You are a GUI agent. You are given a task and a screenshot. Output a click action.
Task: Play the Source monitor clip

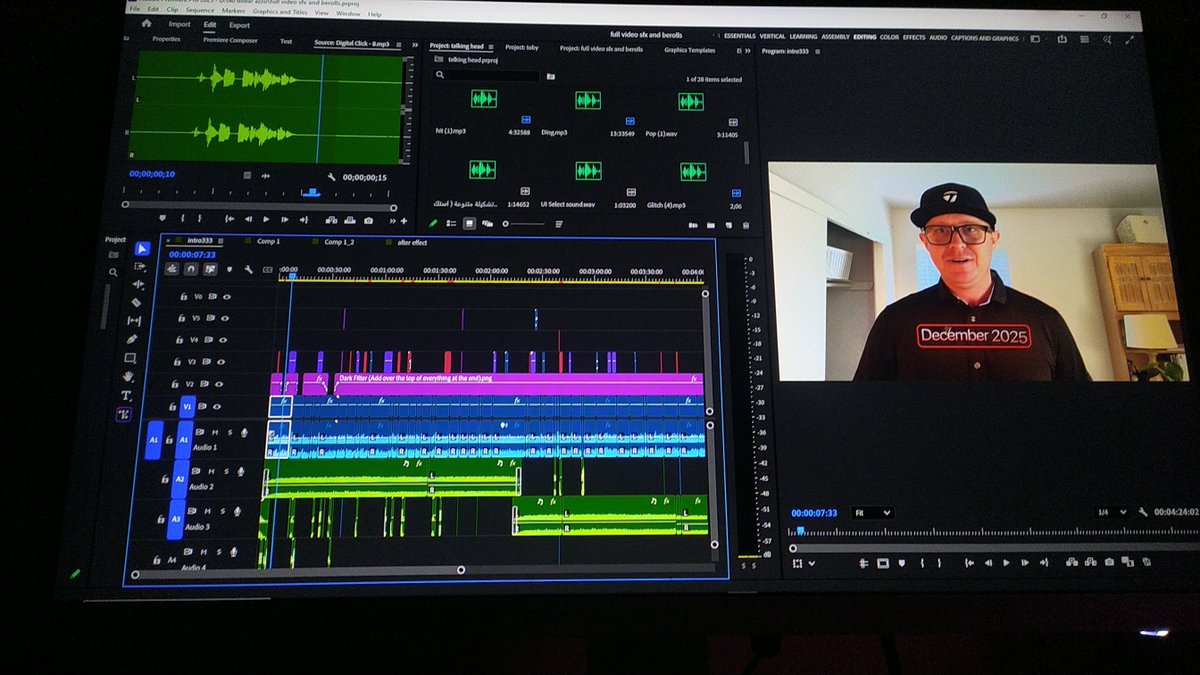pos(266,219)
